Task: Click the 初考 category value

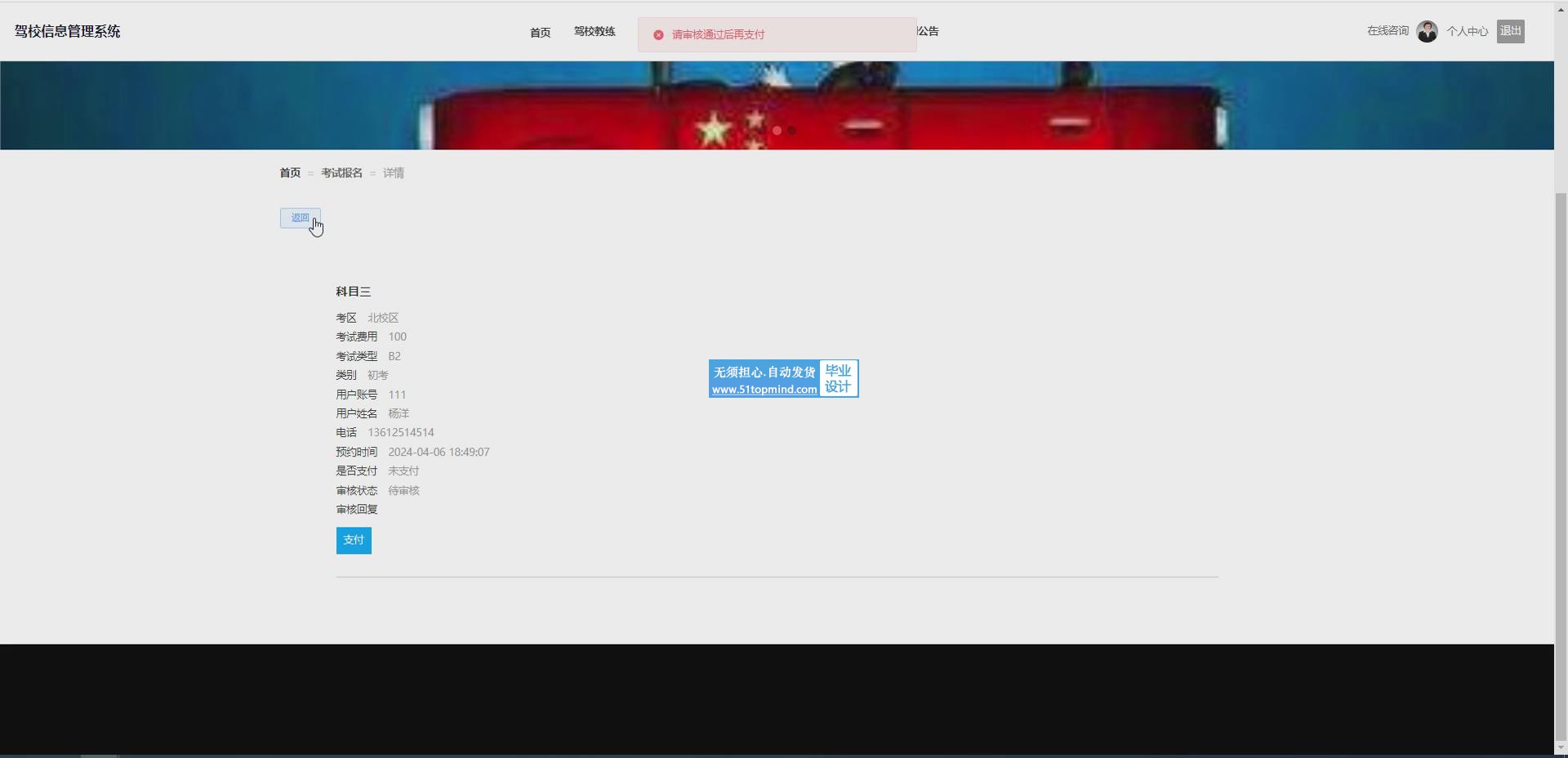Action: [377, 375]
